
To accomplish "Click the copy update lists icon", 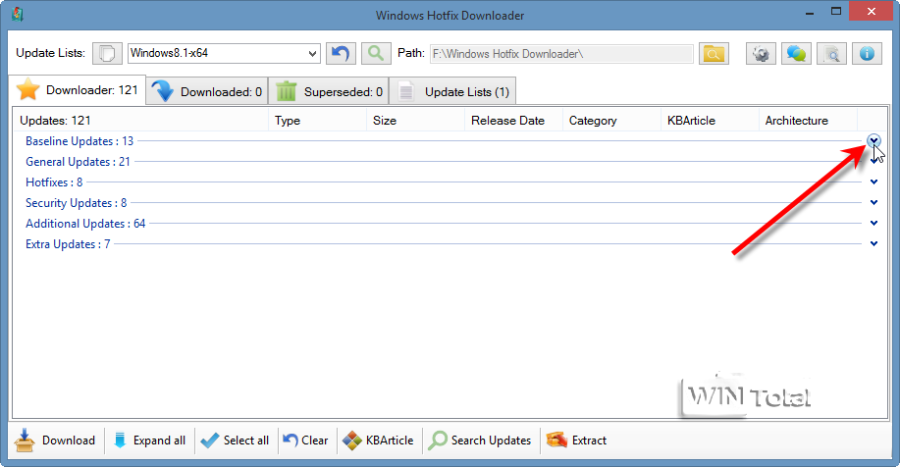I will [107, 53].
